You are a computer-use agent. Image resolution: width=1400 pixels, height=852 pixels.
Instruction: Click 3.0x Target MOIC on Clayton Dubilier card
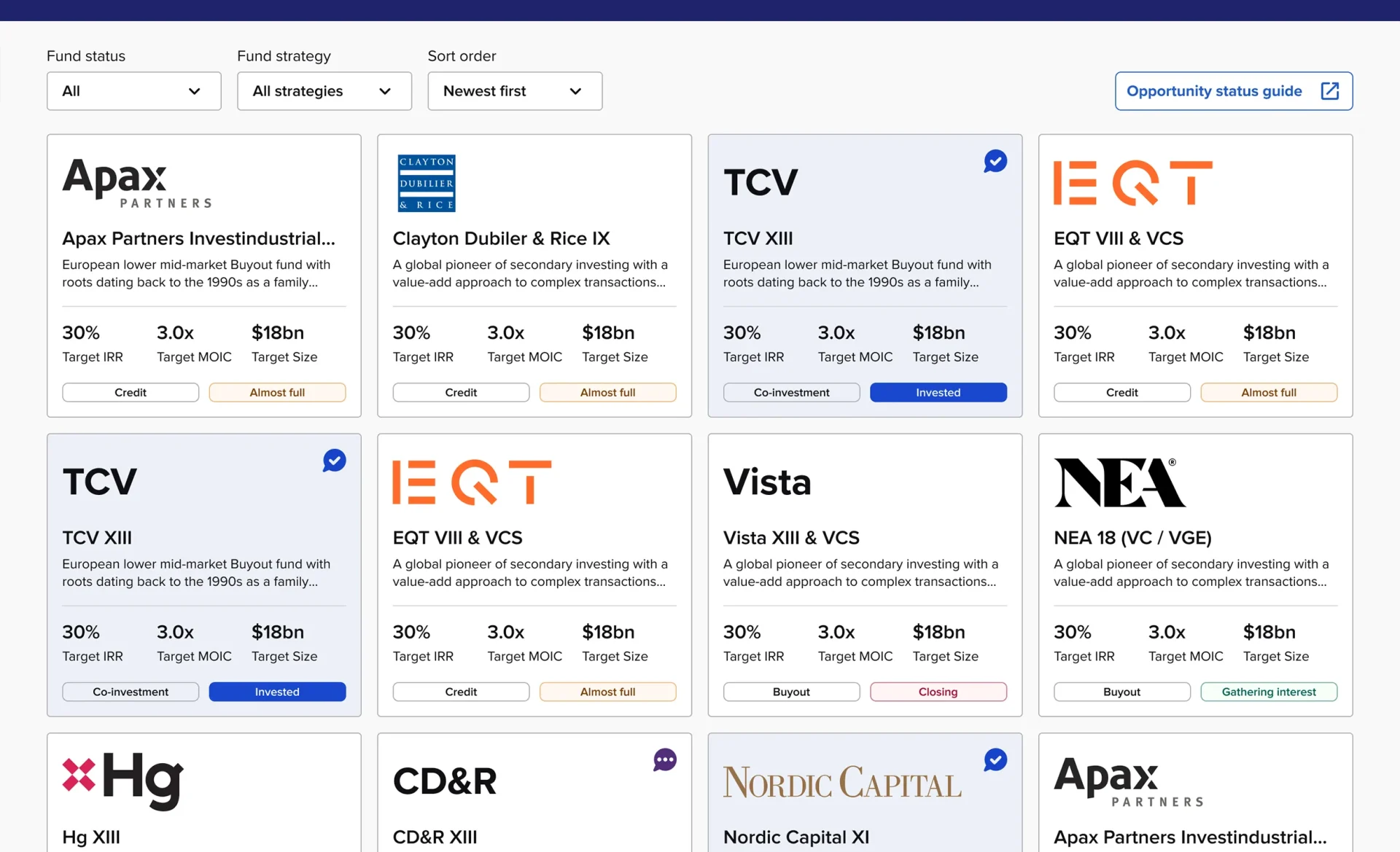pyautogui.click(x=525, y=344)
